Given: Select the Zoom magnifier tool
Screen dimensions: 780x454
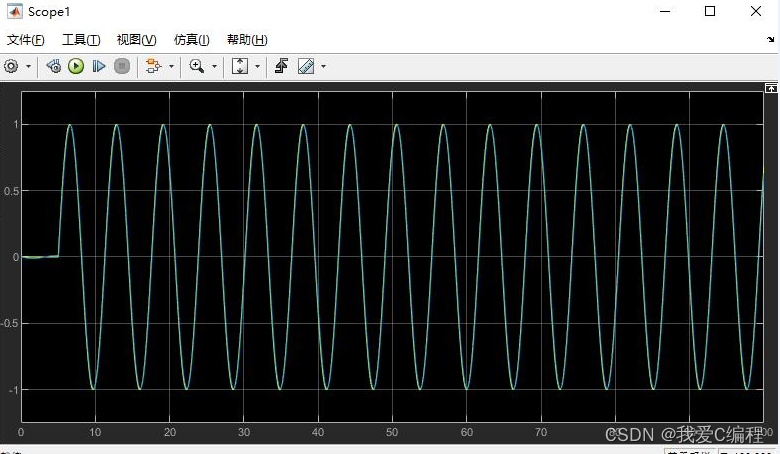Looking at the screenshot, I should 197,66.
